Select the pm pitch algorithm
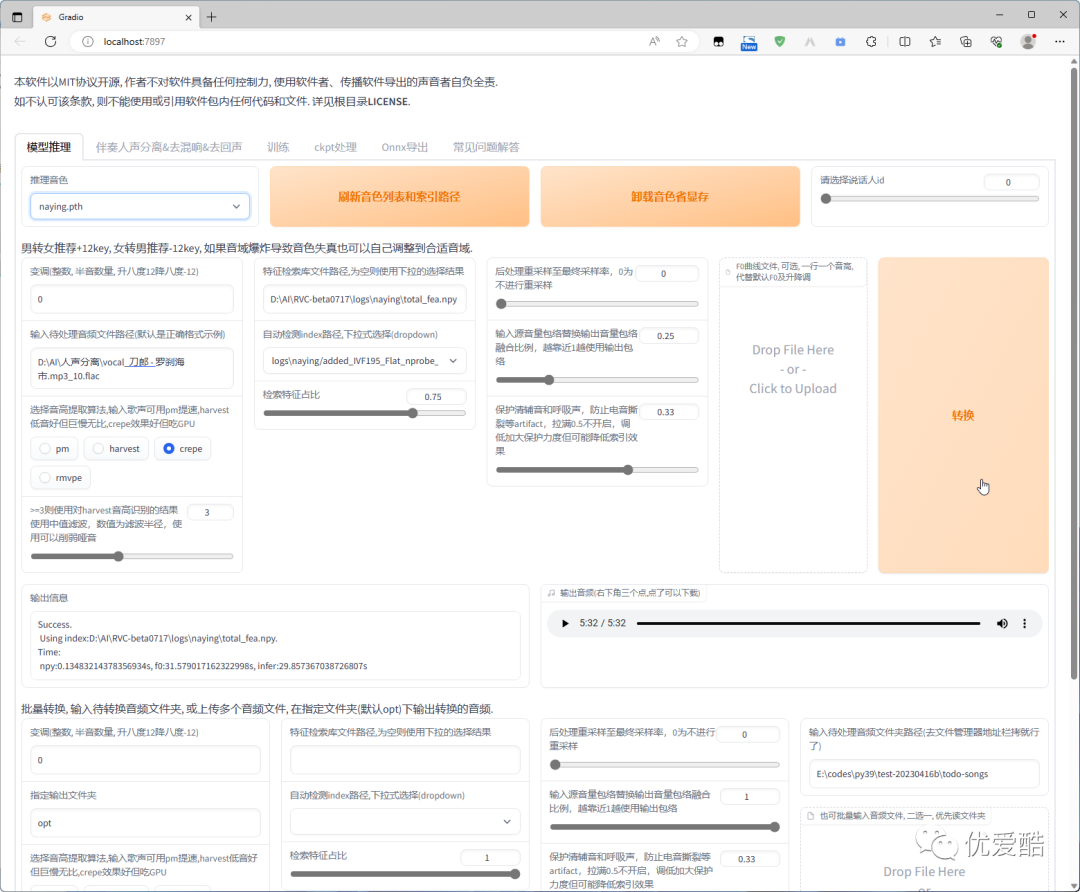Screen dimensions: 1080x892 click(x=54, y=448)
